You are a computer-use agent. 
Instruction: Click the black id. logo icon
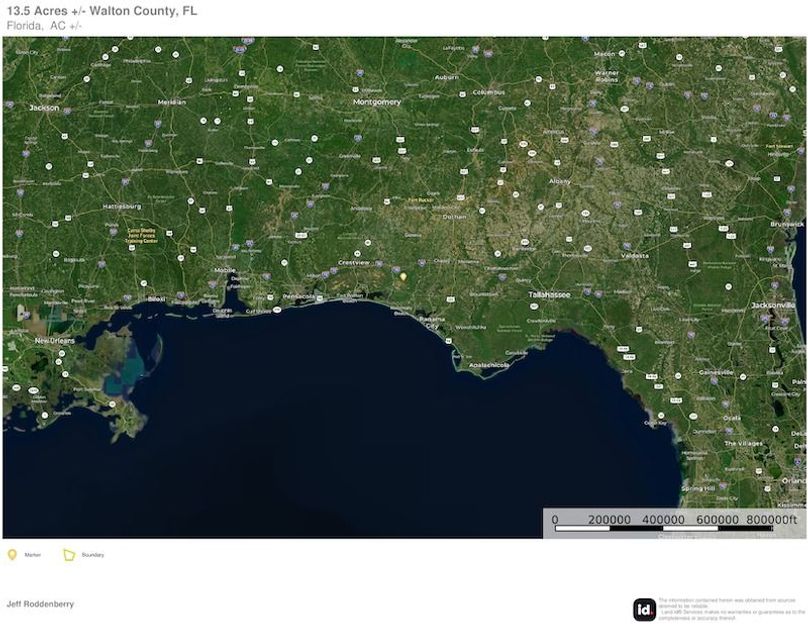(x=645, y=609)
